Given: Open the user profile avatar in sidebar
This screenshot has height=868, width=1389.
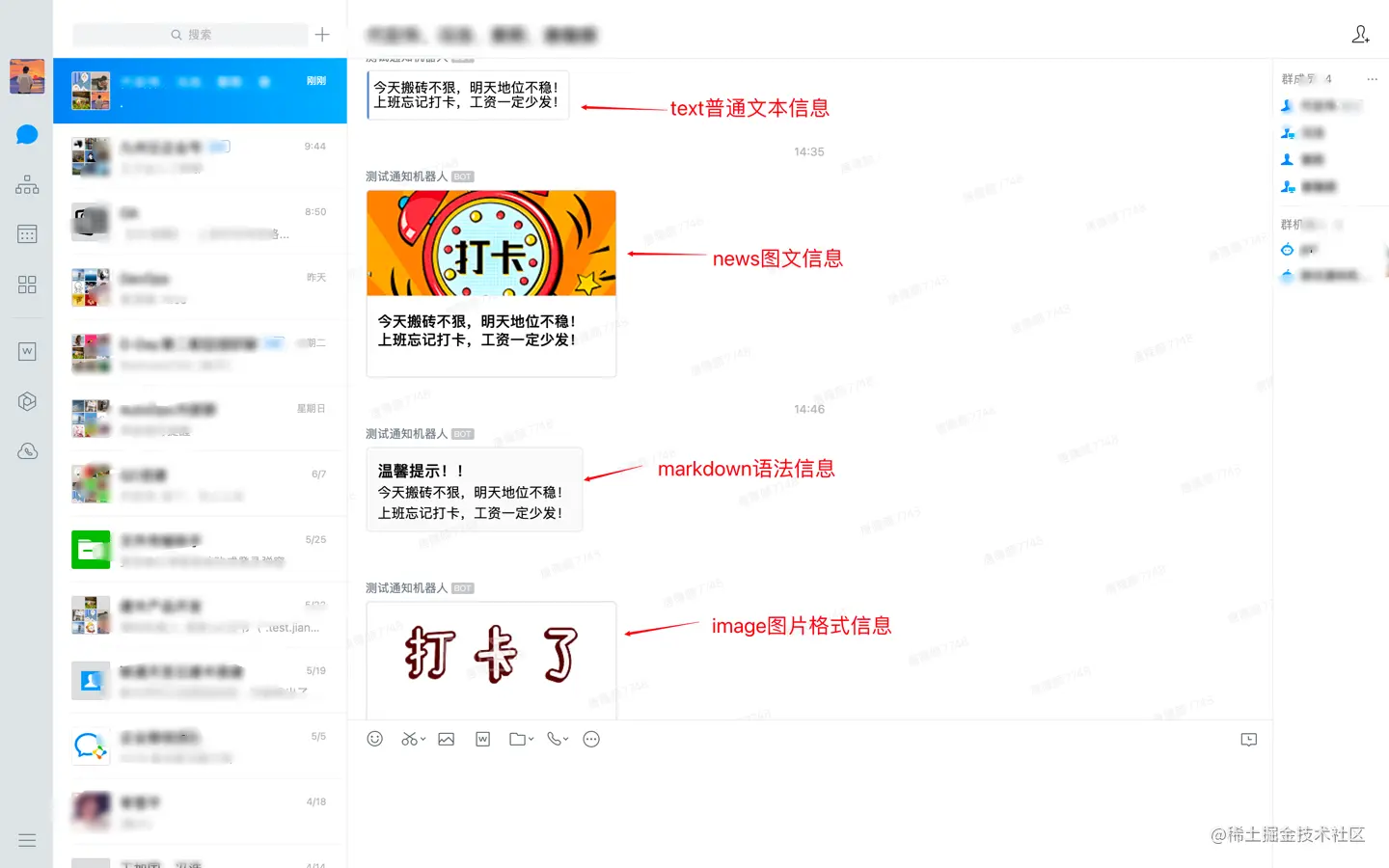Looking at the screenshot, I should (27, 76).
